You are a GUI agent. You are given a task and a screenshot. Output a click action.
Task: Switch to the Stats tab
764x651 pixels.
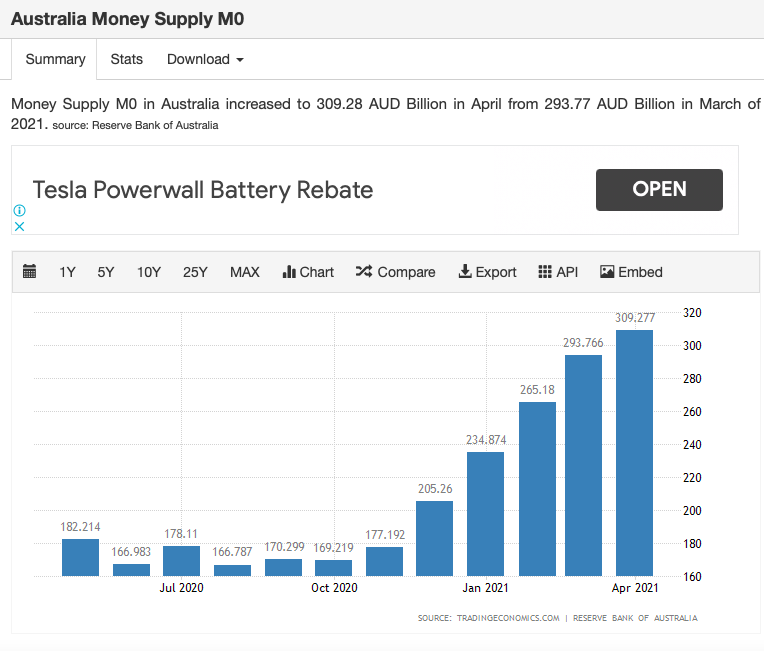pos(127,59)
